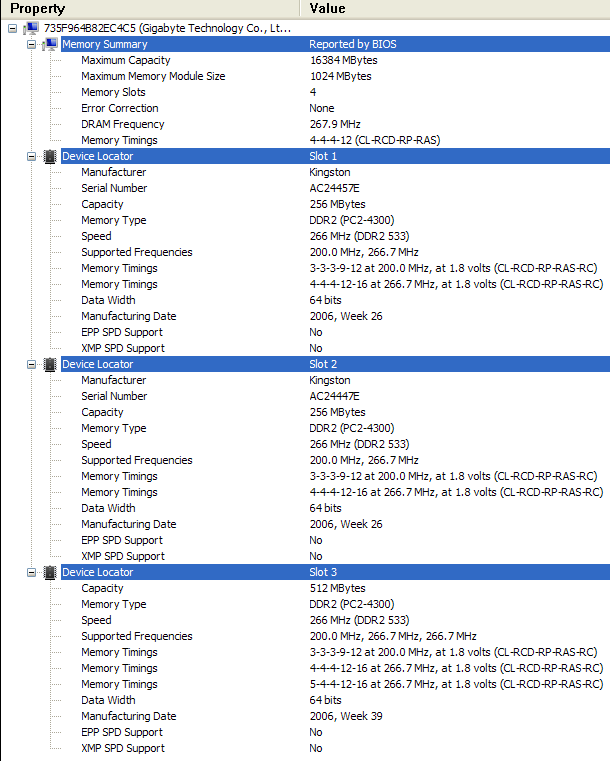The image size is (613, 761).
Task: Click the Serial Number AC24447E value
Action: (x=334, y=397)
